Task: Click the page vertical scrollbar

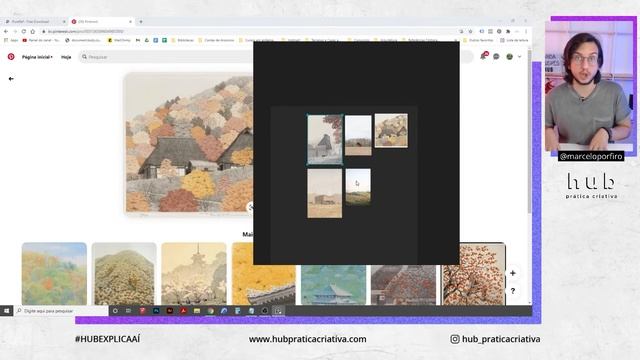Action: click(x=530, y=131)
